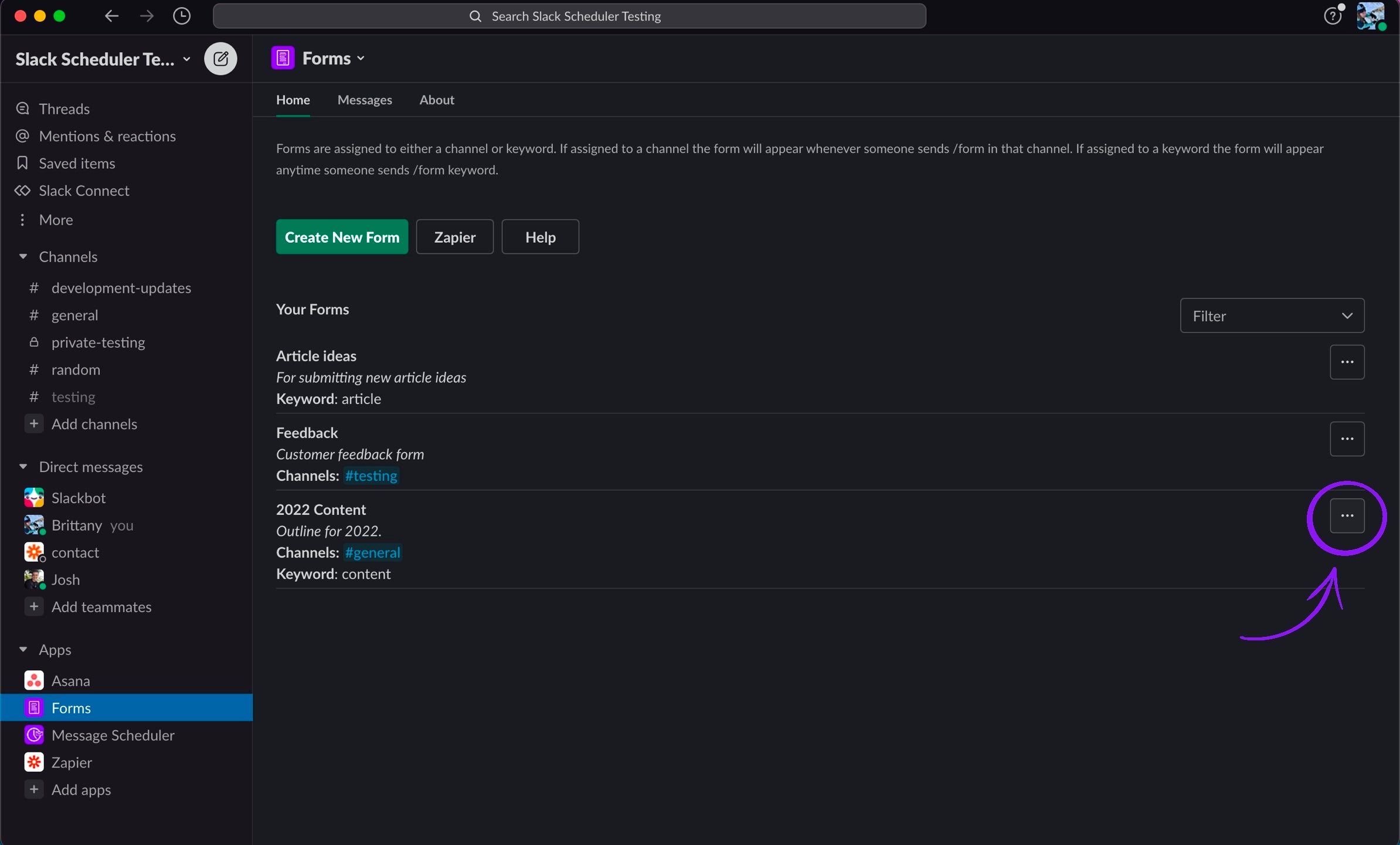This screenshot has width=1400, height=845.
Task: Open the Zapier app in sidebar
Action: tap(72, 762)
